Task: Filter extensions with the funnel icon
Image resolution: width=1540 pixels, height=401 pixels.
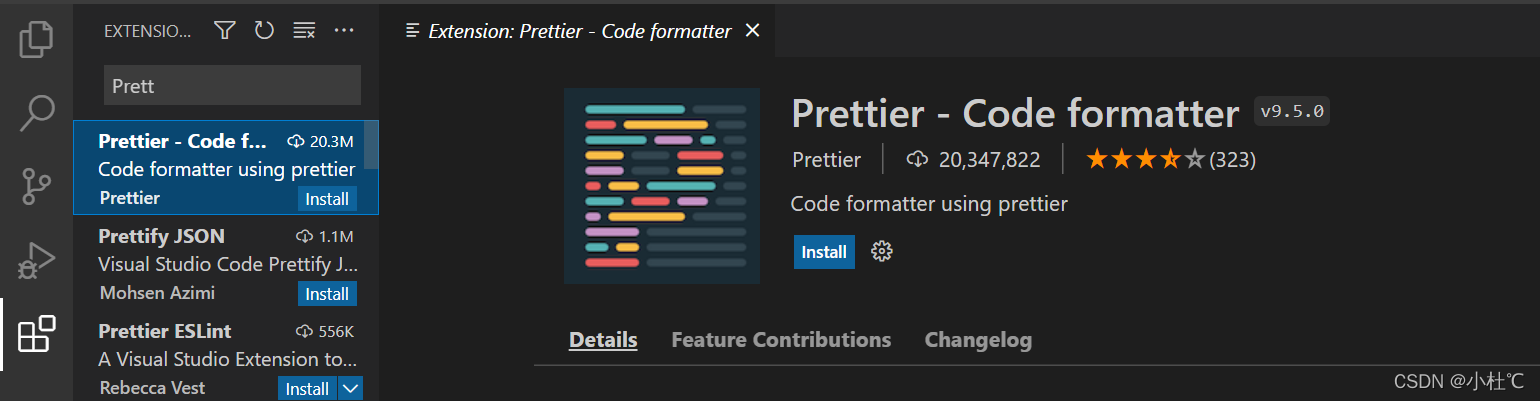Action: pyautogui.click(x=225, y=31)
